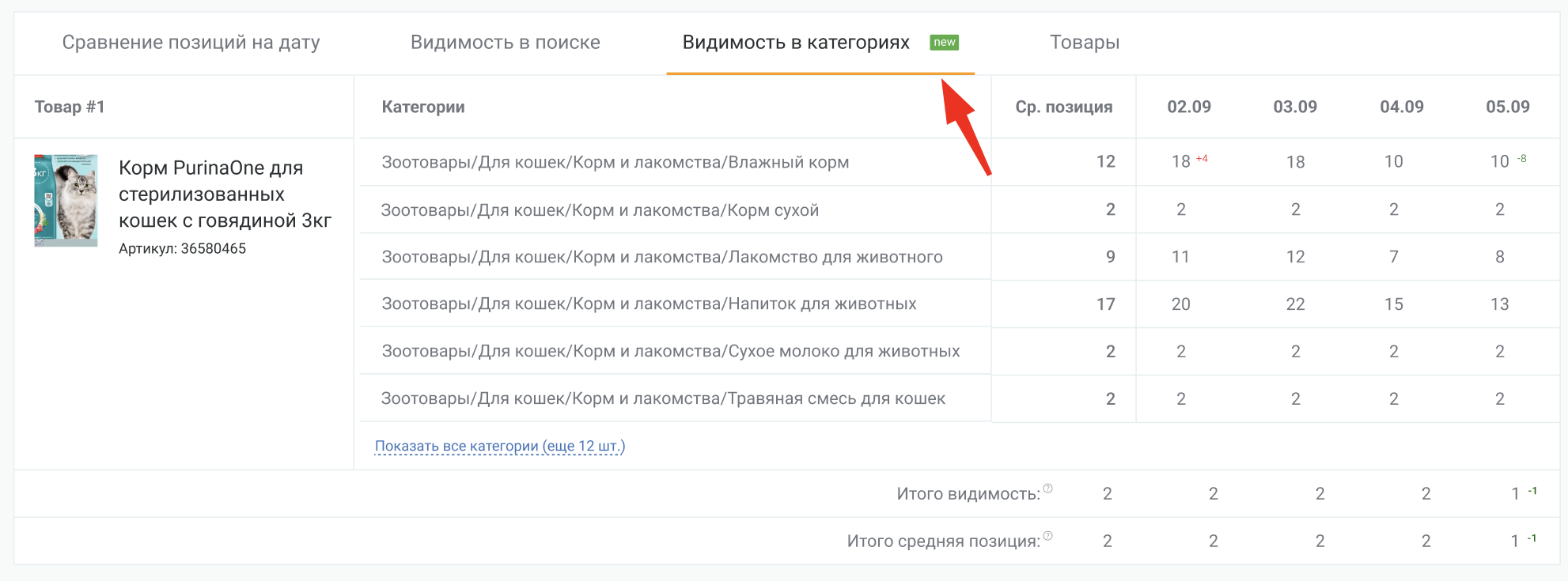
Task: Click 03.09 value 12 in Лакомство row
Action: (1295, 257)
